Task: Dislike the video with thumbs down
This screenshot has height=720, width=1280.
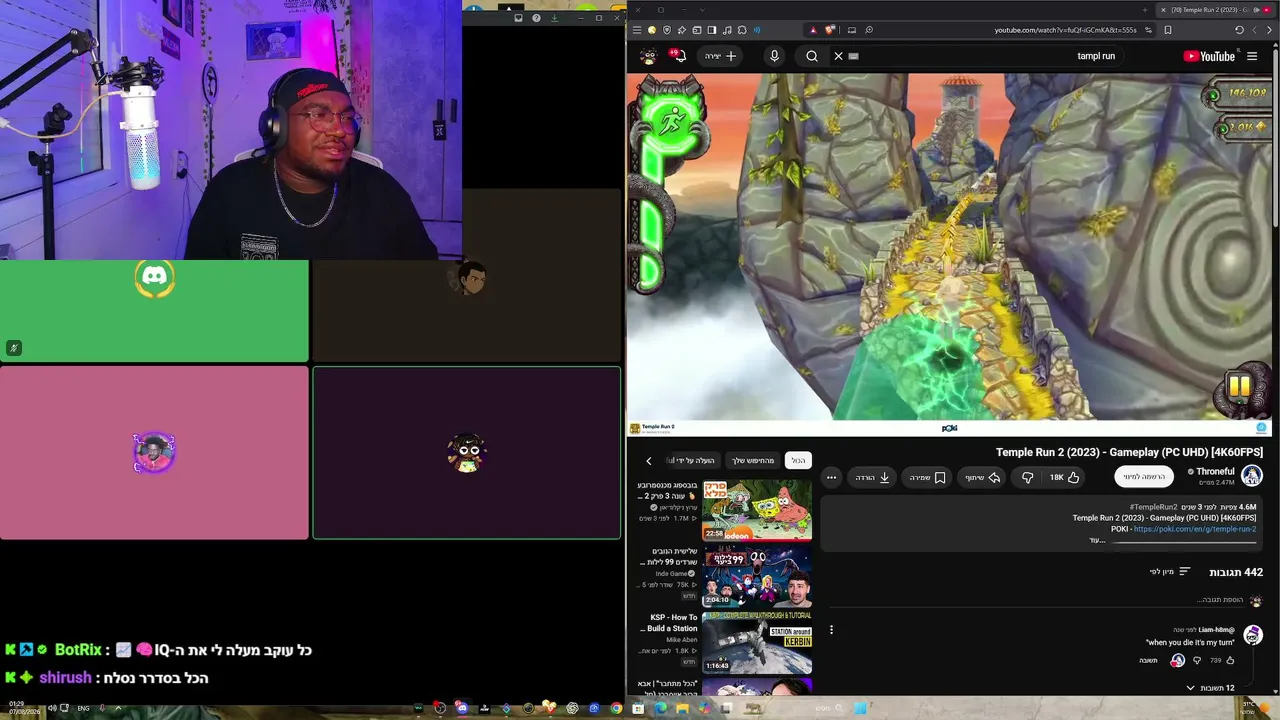Action: click(x=1027, y=478)
